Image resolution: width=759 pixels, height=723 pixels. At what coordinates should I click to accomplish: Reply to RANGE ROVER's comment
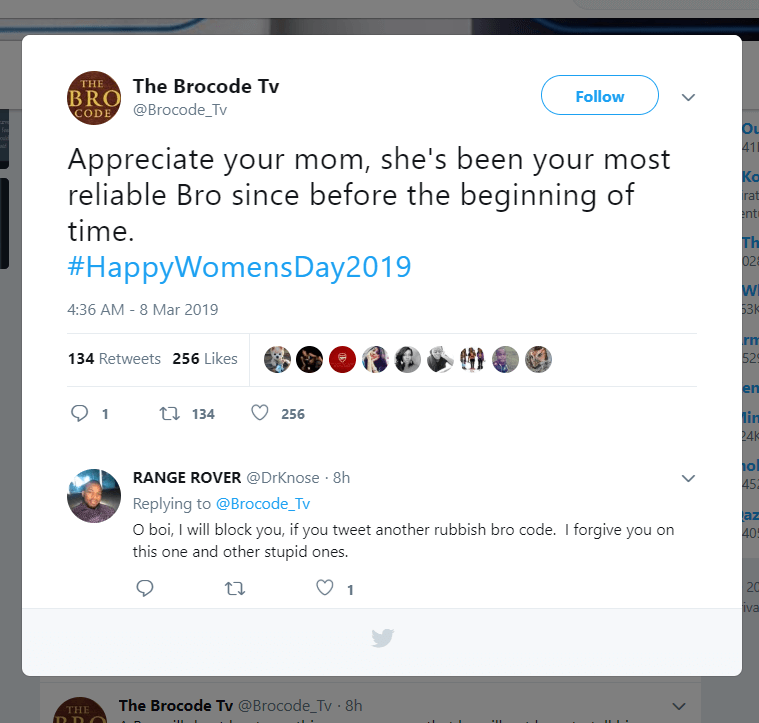point(144,589)
